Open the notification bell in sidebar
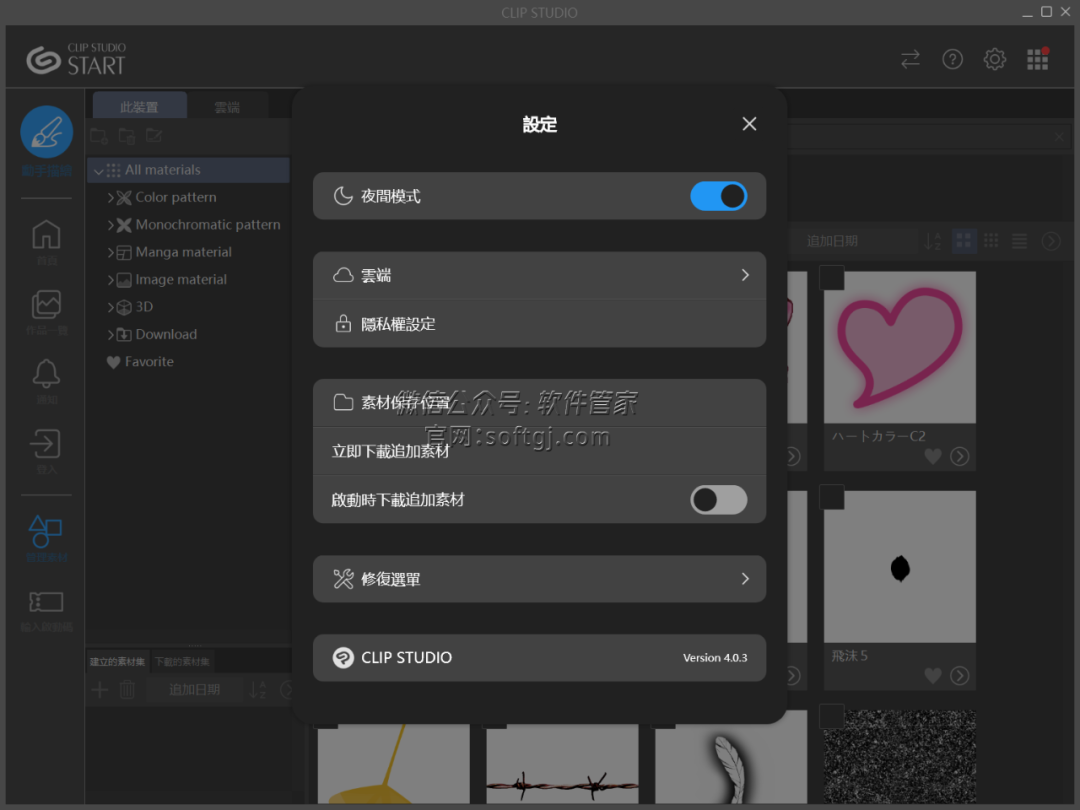1080x810 pixels. [x=47, y=374]
